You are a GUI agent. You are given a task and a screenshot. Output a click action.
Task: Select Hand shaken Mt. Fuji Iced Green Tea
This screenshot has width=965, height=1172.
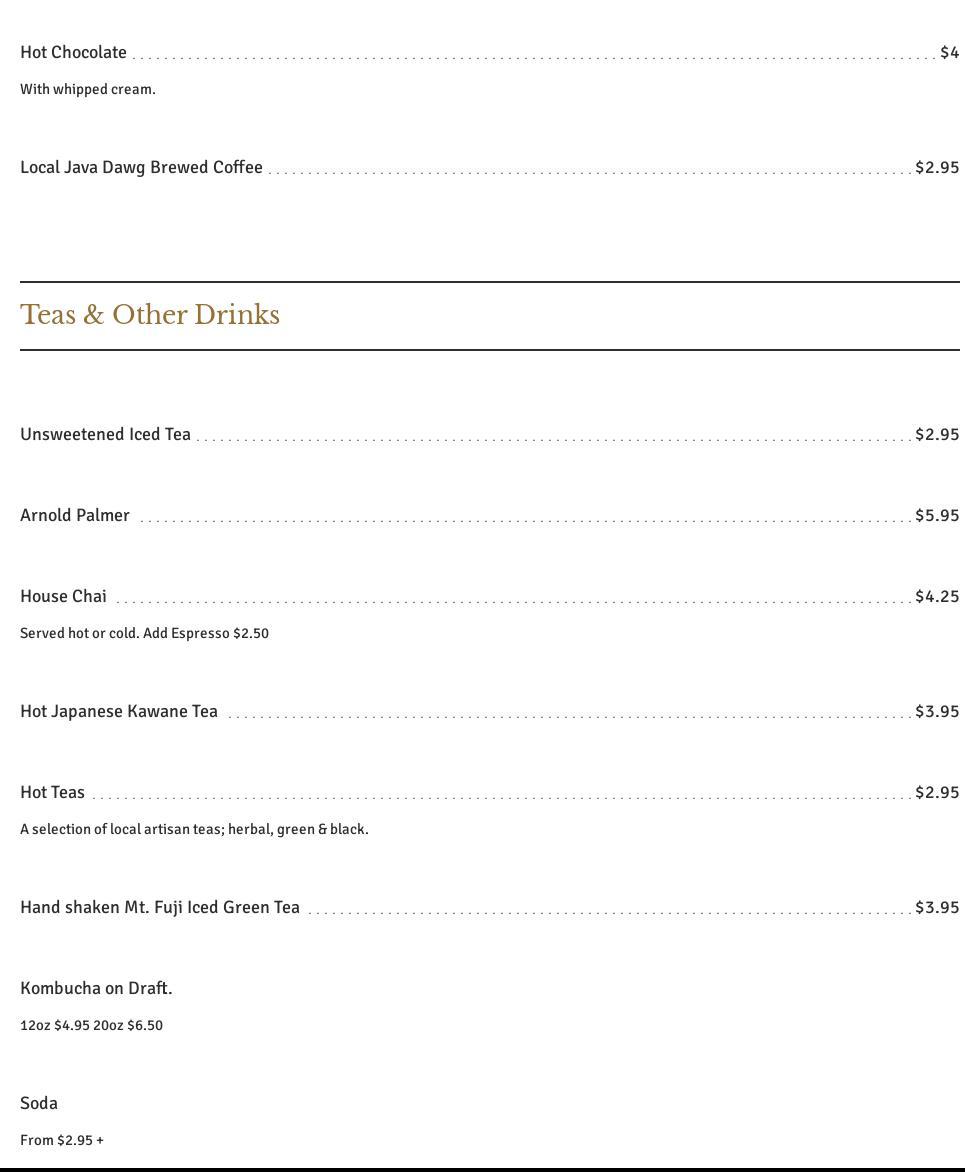click(x=160, y=908)
